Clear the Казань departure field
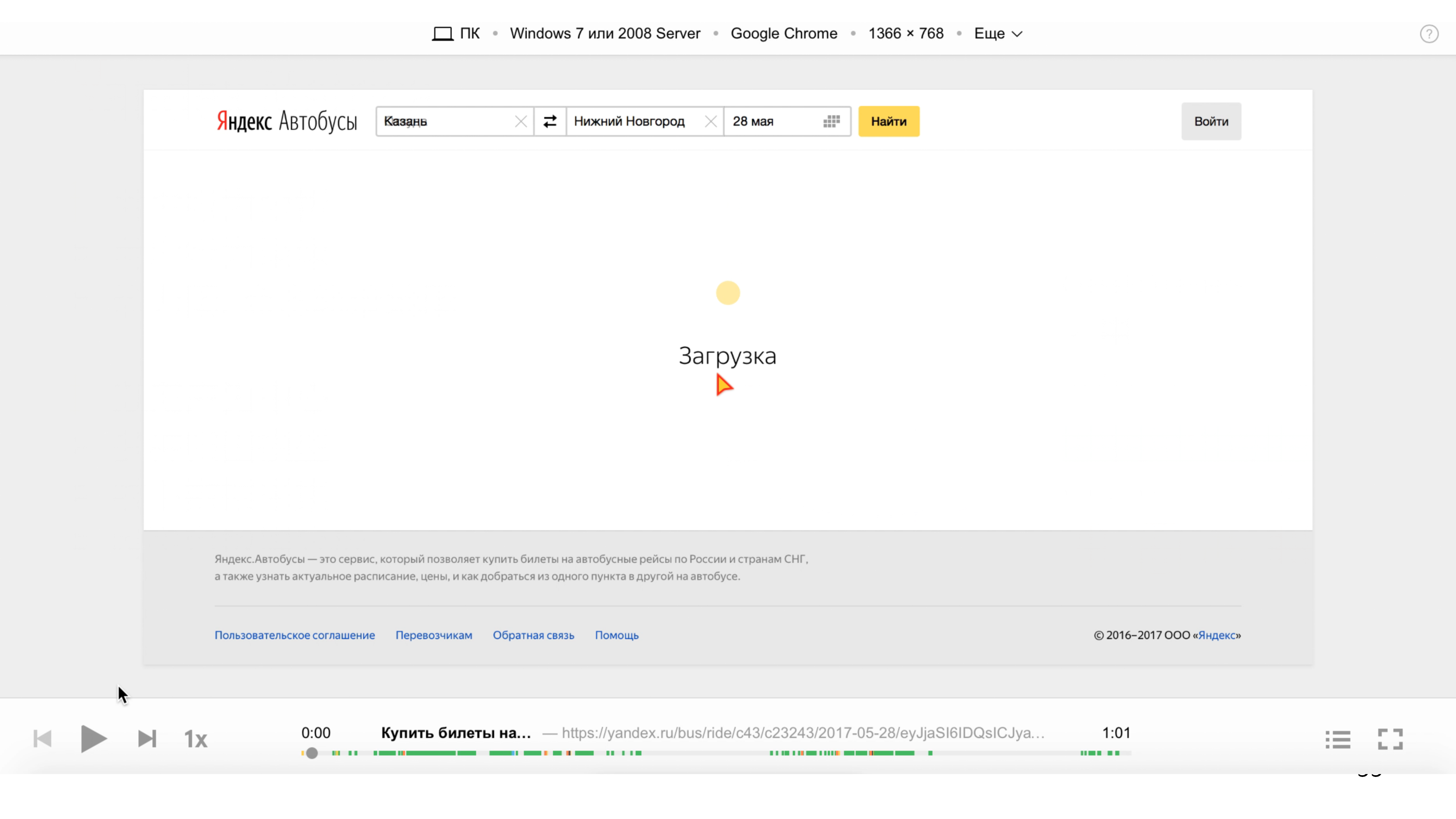The height and width of the screenshot is (819, 1456). coord(521,121)
